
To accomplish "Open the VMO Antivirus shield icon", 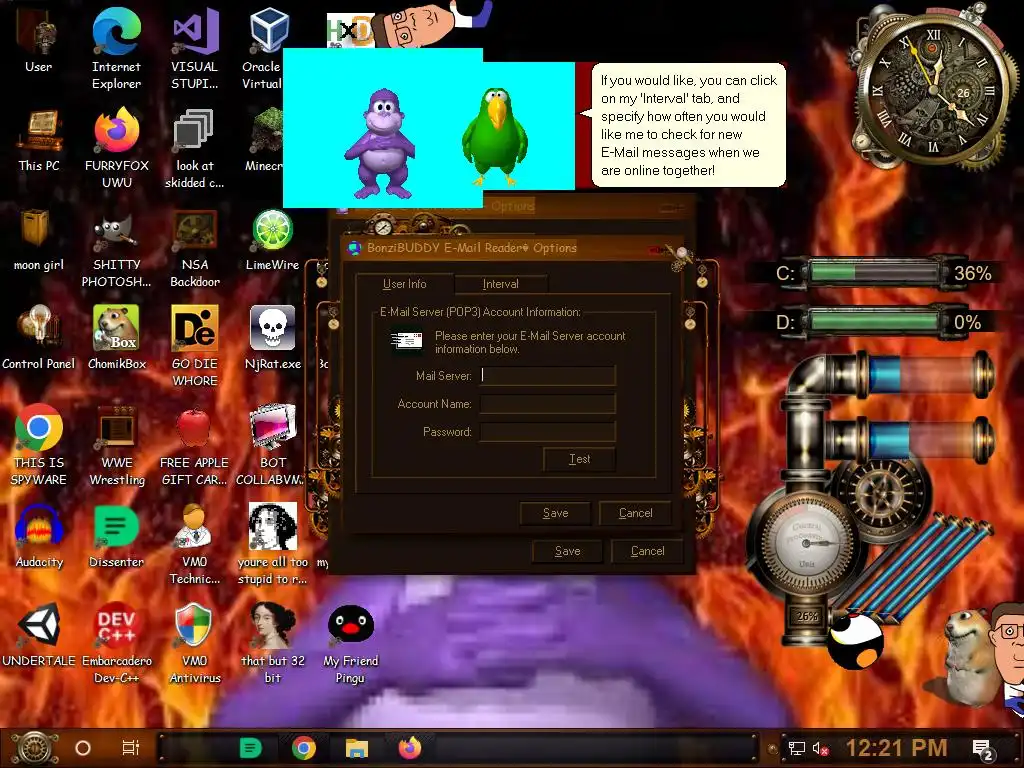I will [195, 644].
